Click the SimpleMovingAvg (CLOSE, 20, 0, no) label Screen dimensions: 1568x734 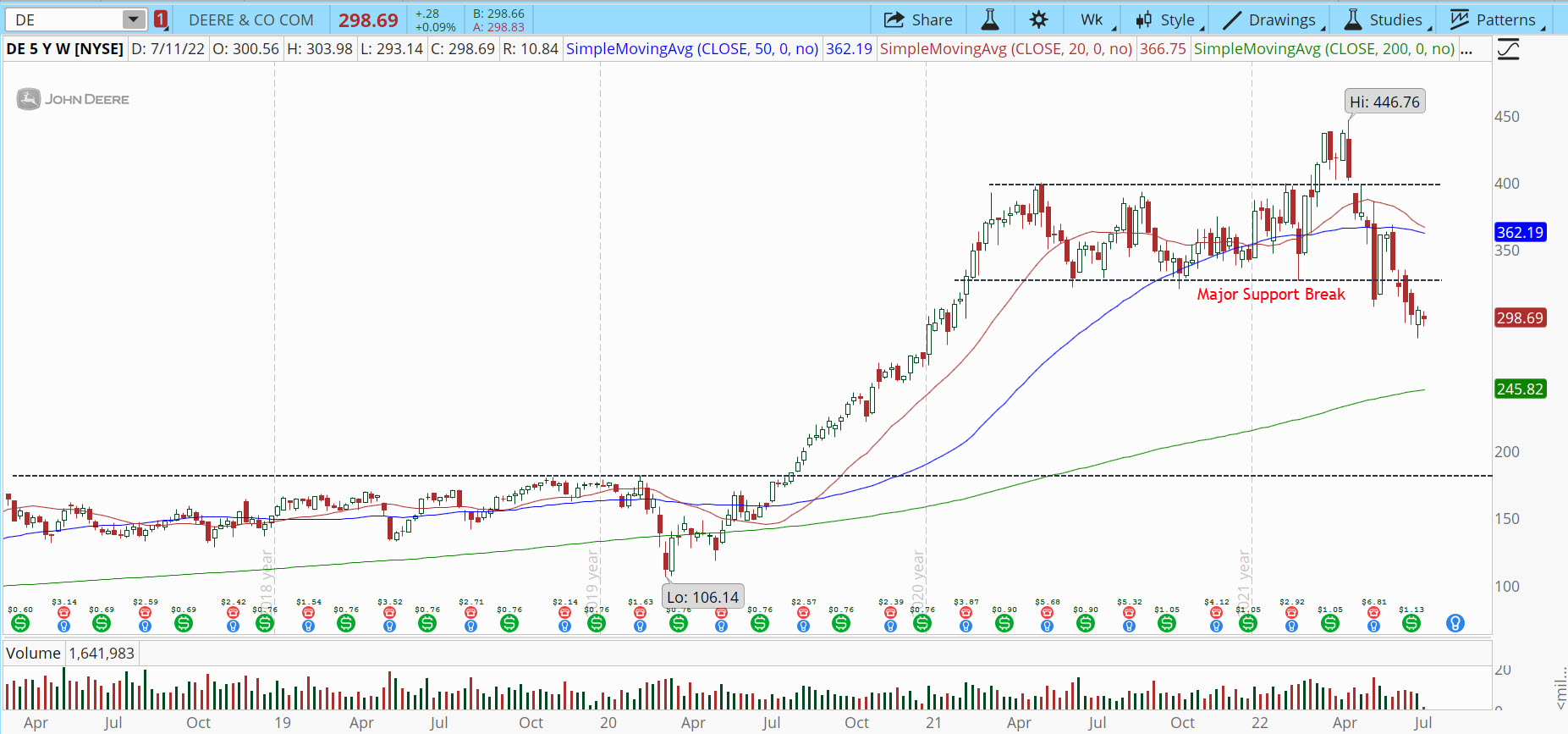click(1006, 49)
